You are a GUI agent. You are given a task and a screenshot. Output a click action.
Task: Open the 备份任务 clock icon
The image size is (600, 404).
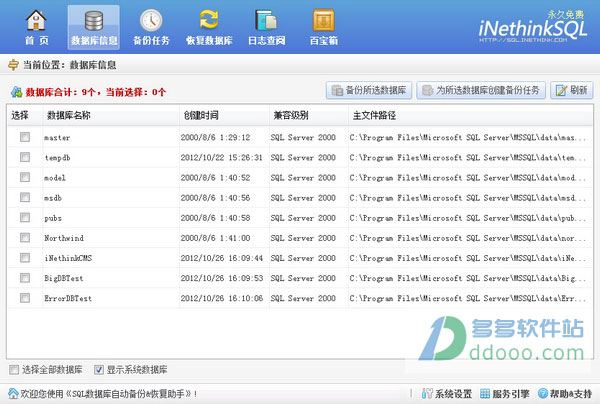(151, 20)
